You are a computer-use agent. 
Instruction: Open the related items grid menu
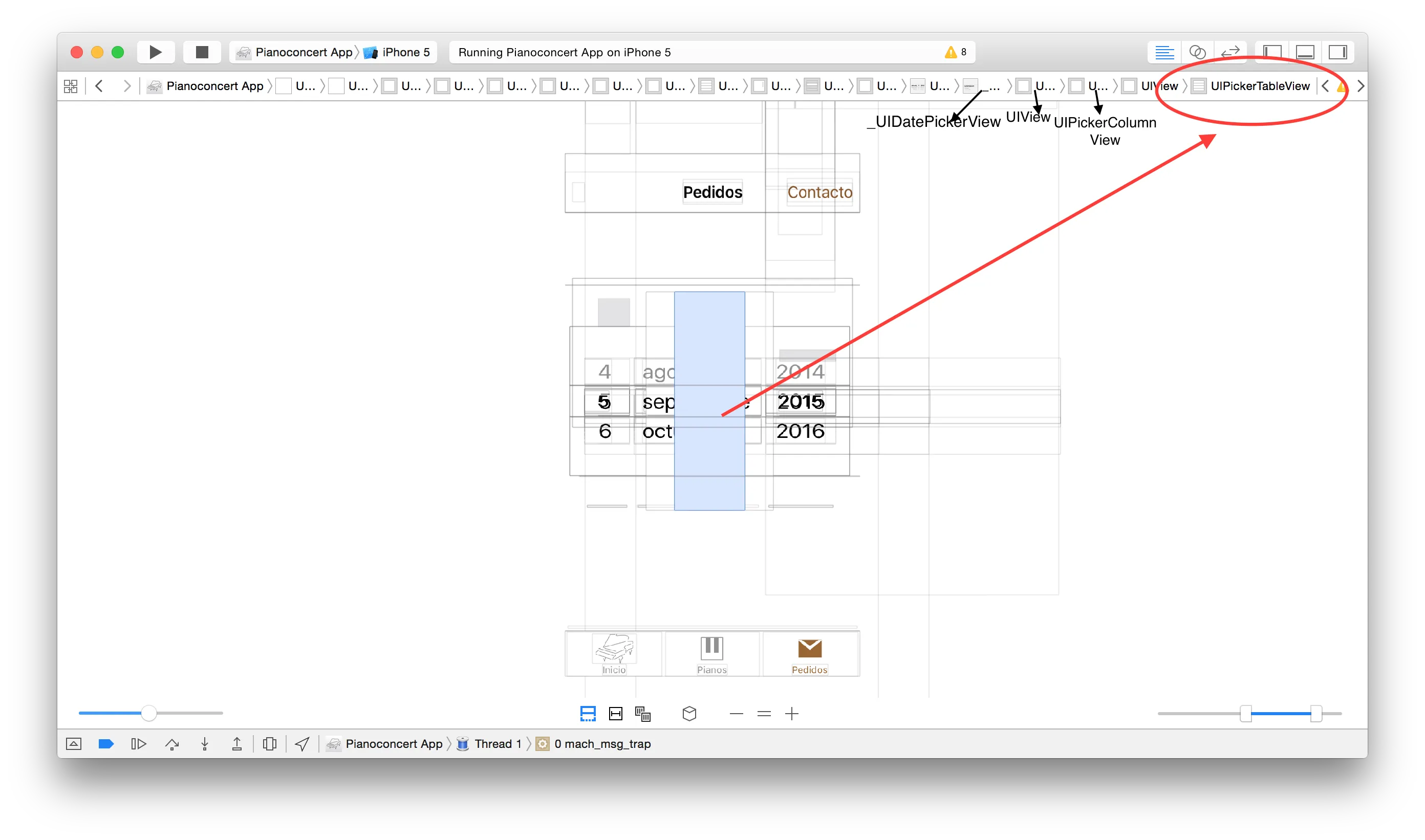[x=71, y=86]
